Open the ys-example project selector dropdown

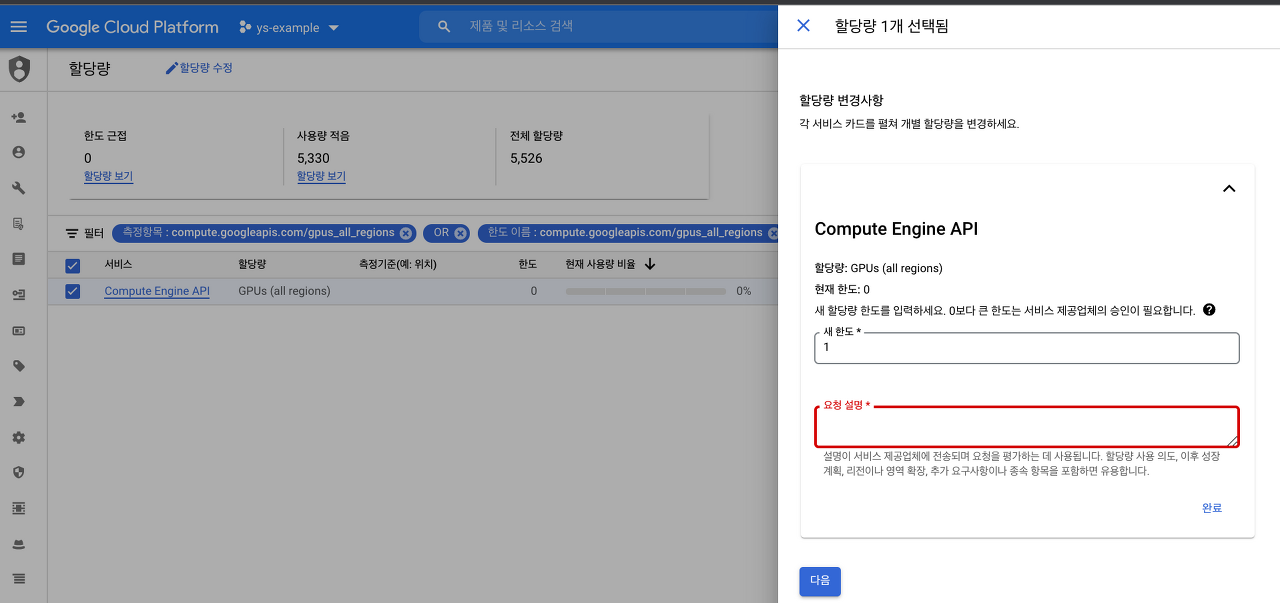(289, 27)
